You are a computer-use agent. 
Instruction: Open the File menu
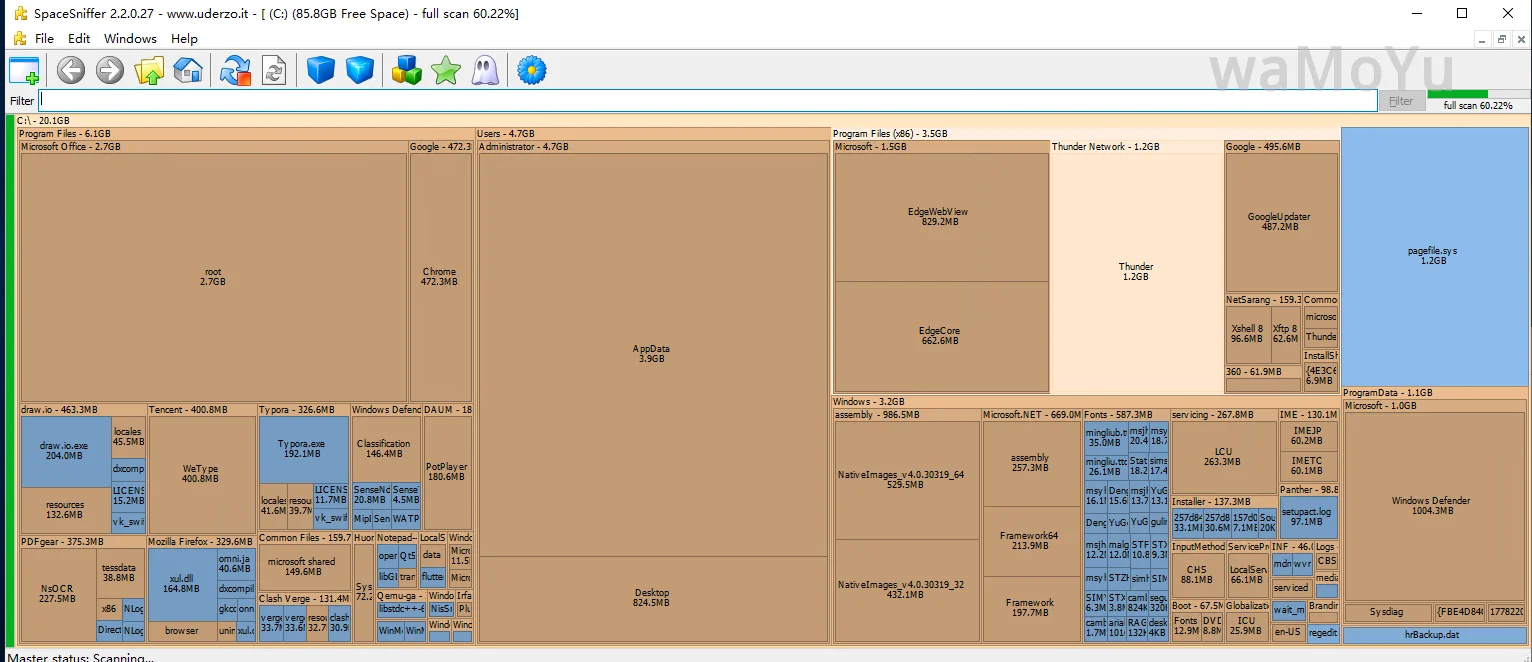[x=44, y=38]
